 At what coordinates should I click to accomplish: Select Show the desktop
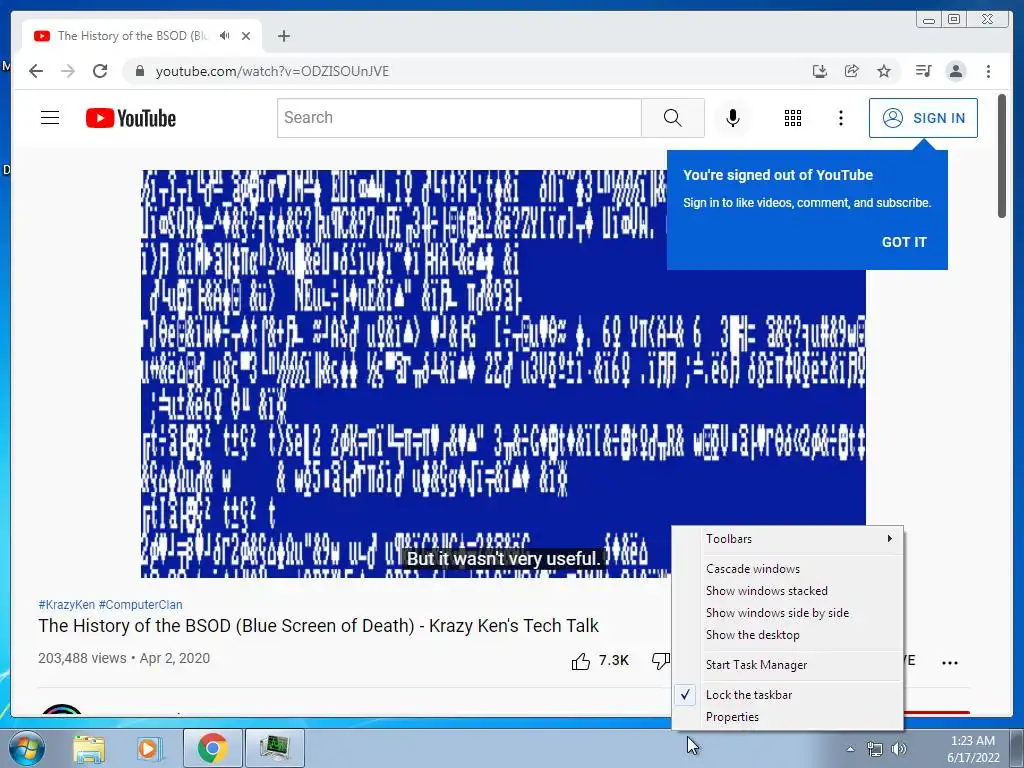(x=788, y=635)
